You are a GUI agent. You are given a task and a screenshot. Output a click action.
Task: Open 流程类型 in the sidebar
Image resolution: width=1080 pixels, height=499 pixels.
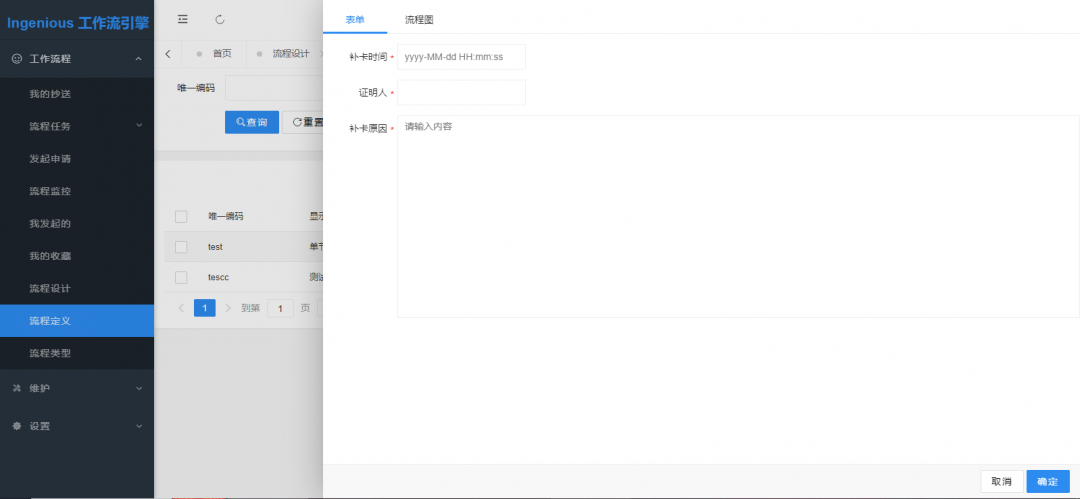point(77,354)
